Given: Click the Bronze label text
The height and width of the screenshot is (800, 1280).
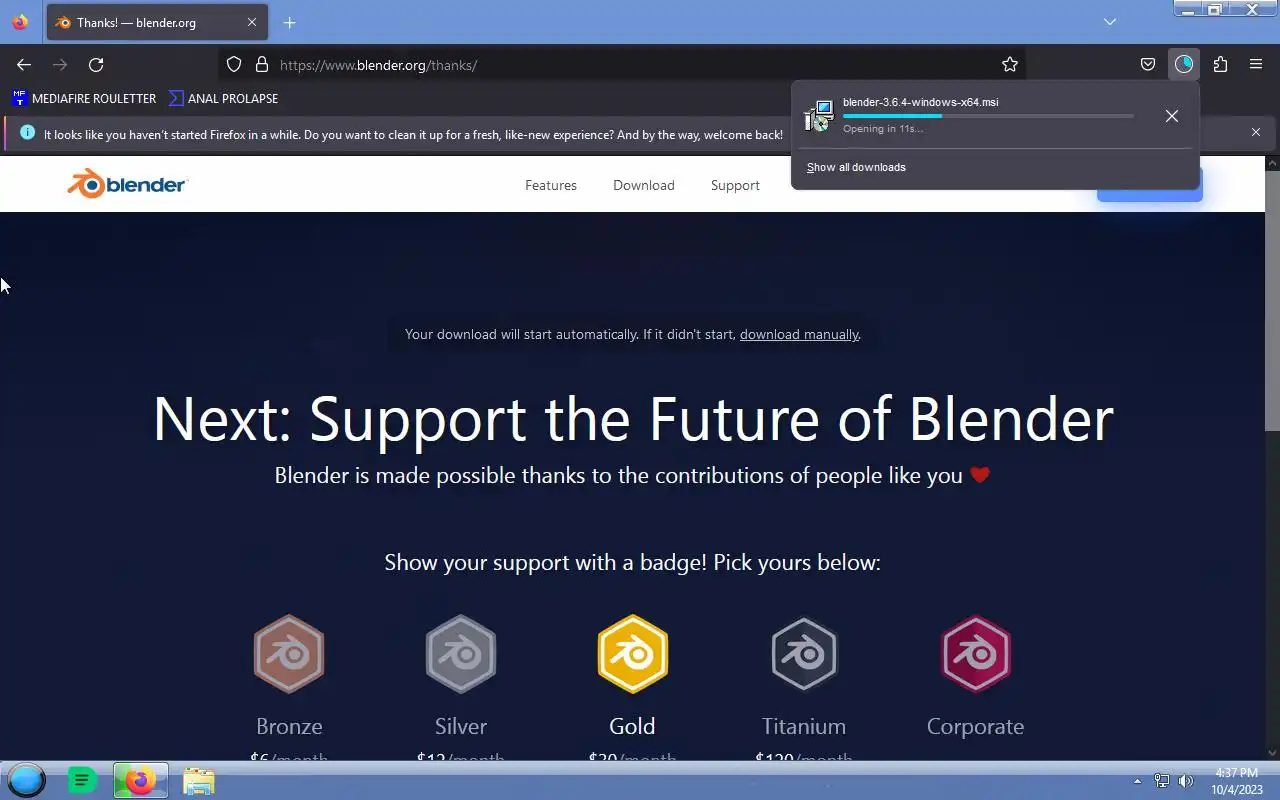Looking at the screenshot, I should [289, 726].
